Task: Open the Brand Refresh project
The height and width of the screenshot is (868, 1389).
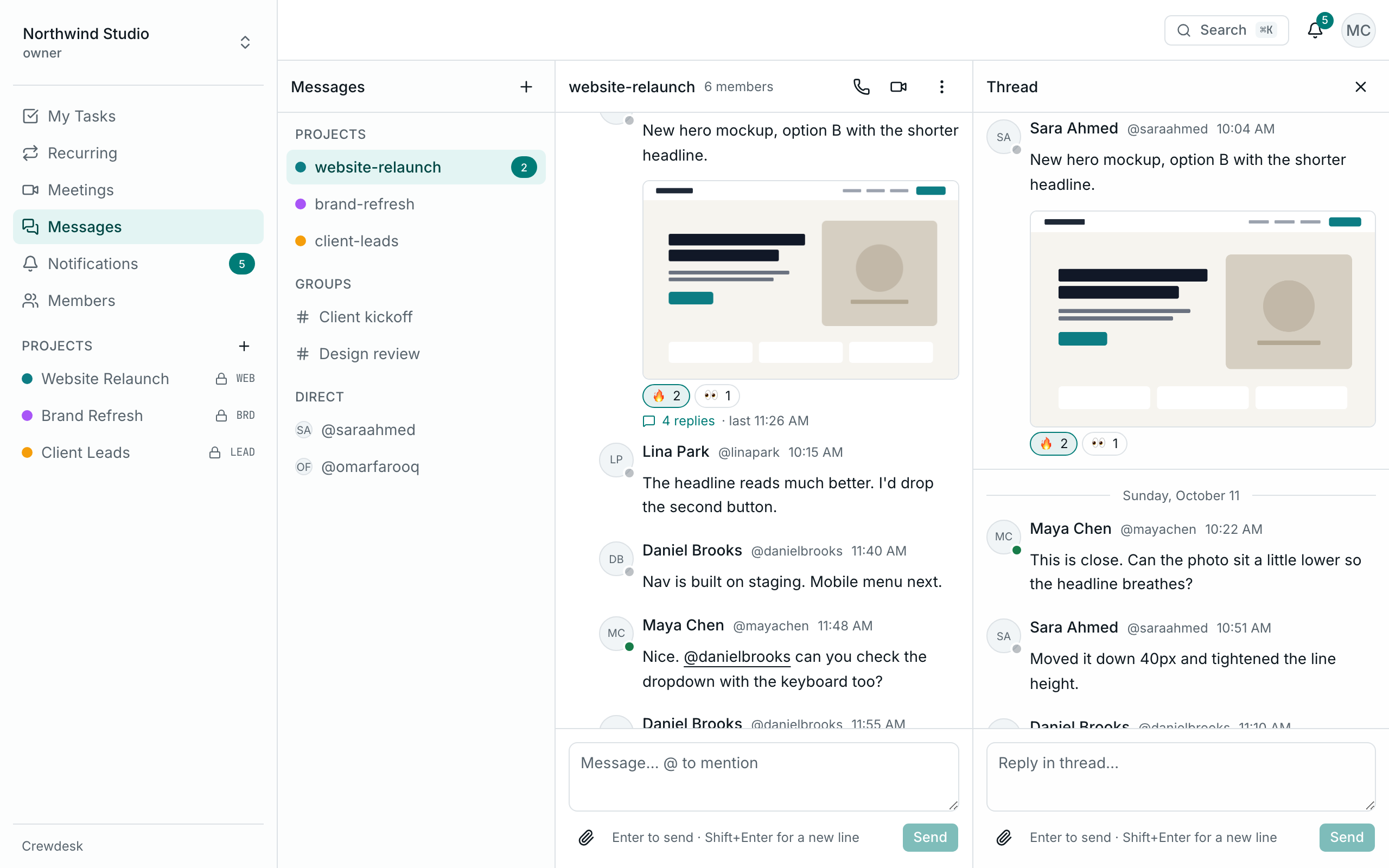Action: 138,416
